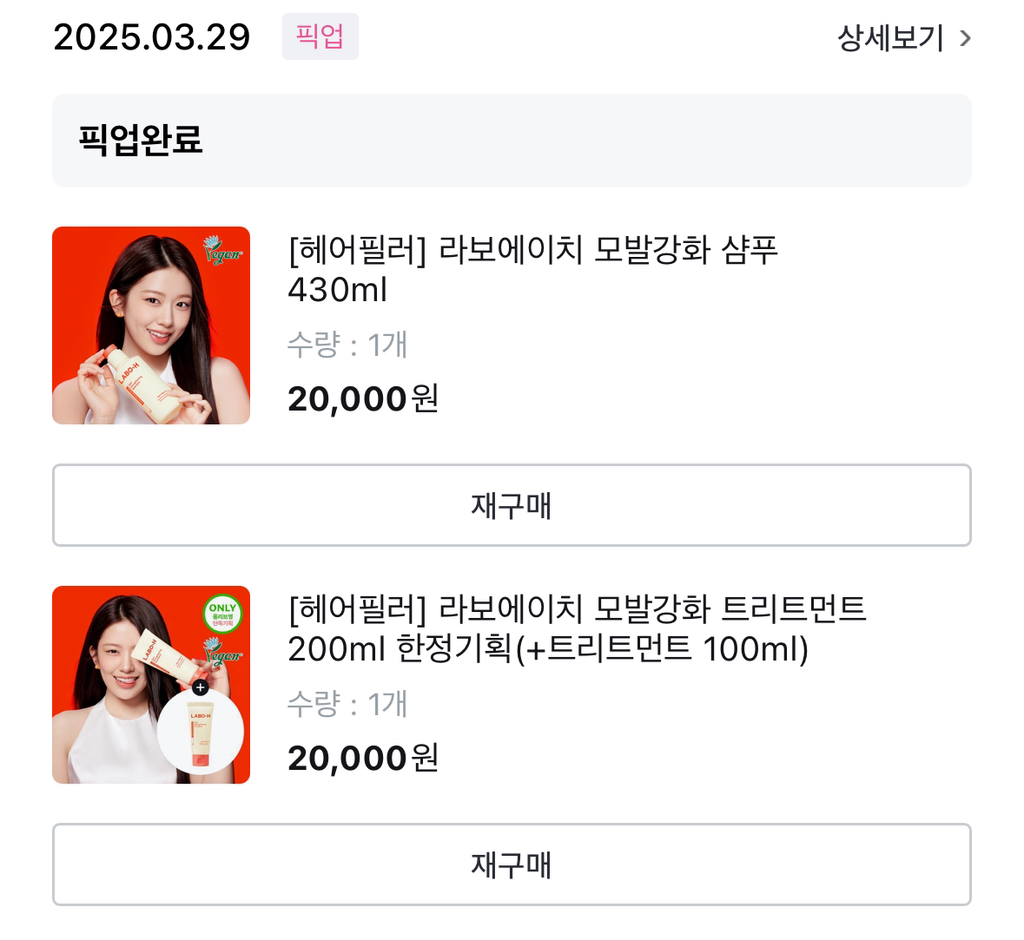Click the Vegan logo on shampoo image
This screenshot has width=1024, height=940.
pyautogui.click(x=222, y=250)
